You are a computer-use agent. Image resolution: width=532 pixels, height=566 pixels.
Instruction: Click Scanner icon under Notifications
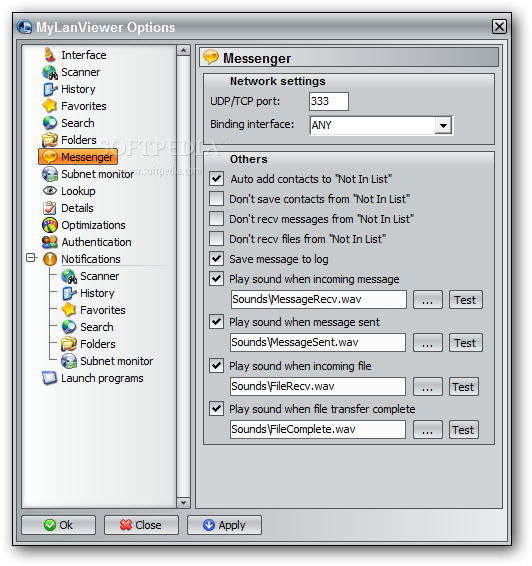coord(69,276)
